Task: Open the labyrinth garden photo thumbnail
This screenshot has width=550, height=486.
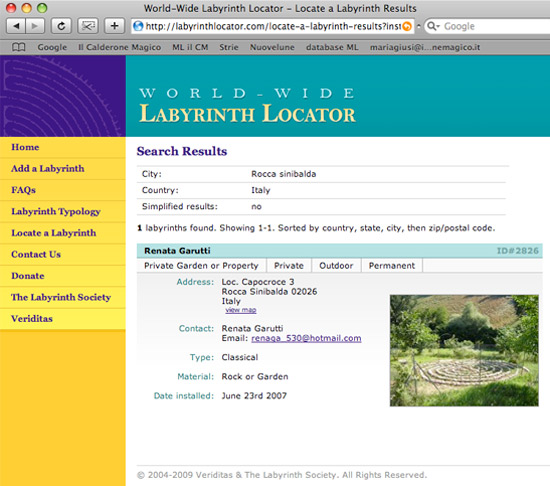Action: pos(464,351)
